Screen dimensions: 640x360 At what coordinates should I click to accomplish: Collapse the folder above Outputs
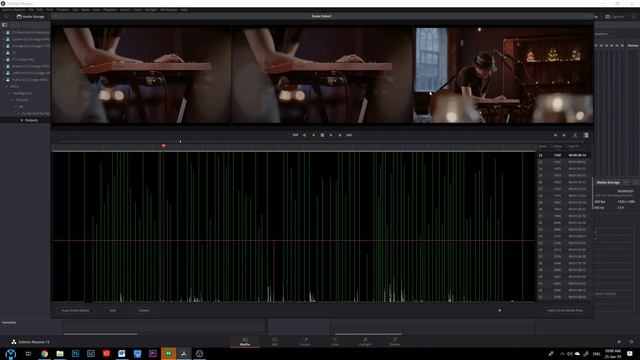[x=19, y=113]
